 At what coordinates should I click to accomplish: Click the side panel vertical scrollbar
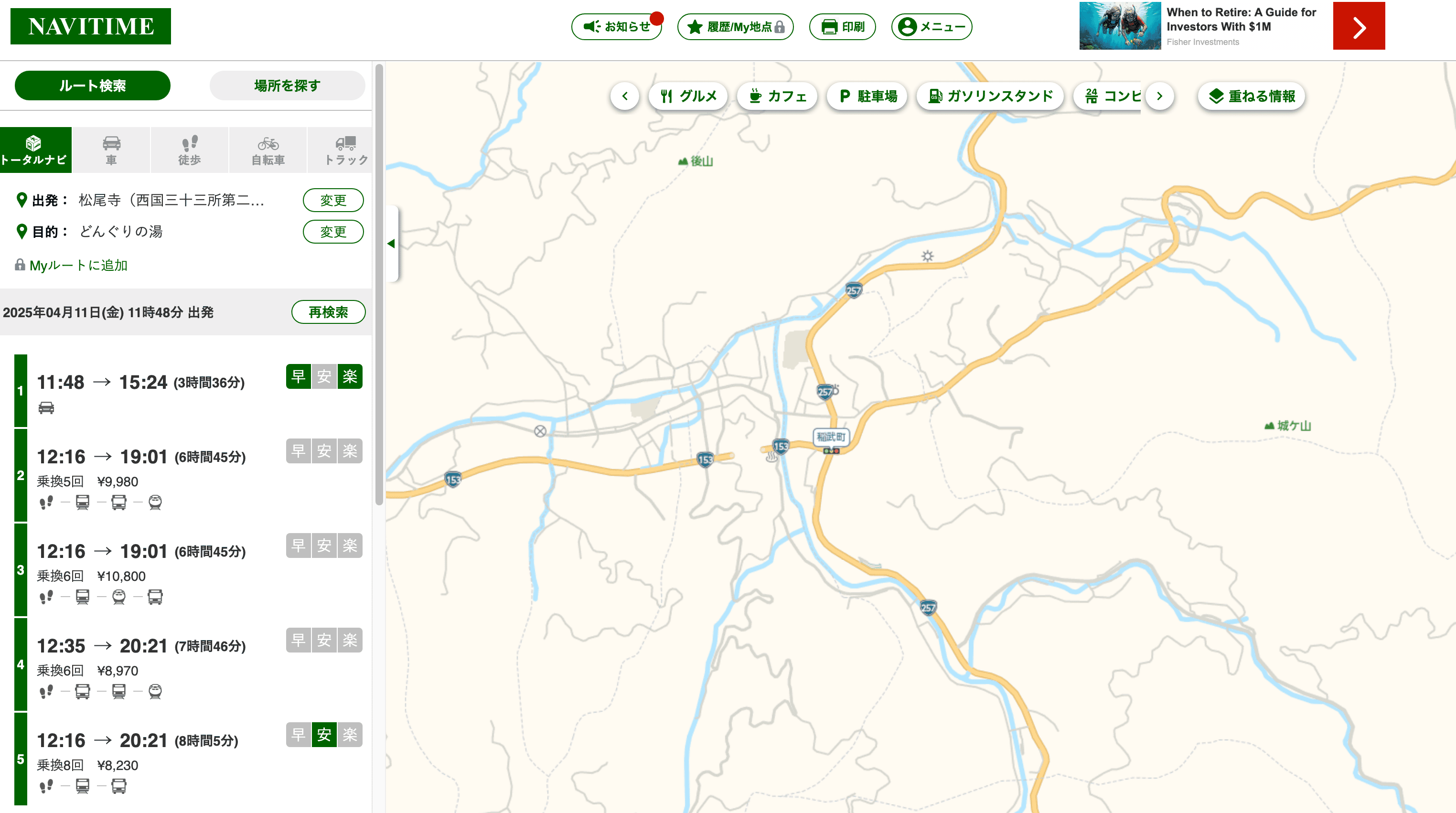[x=379, y=283]
